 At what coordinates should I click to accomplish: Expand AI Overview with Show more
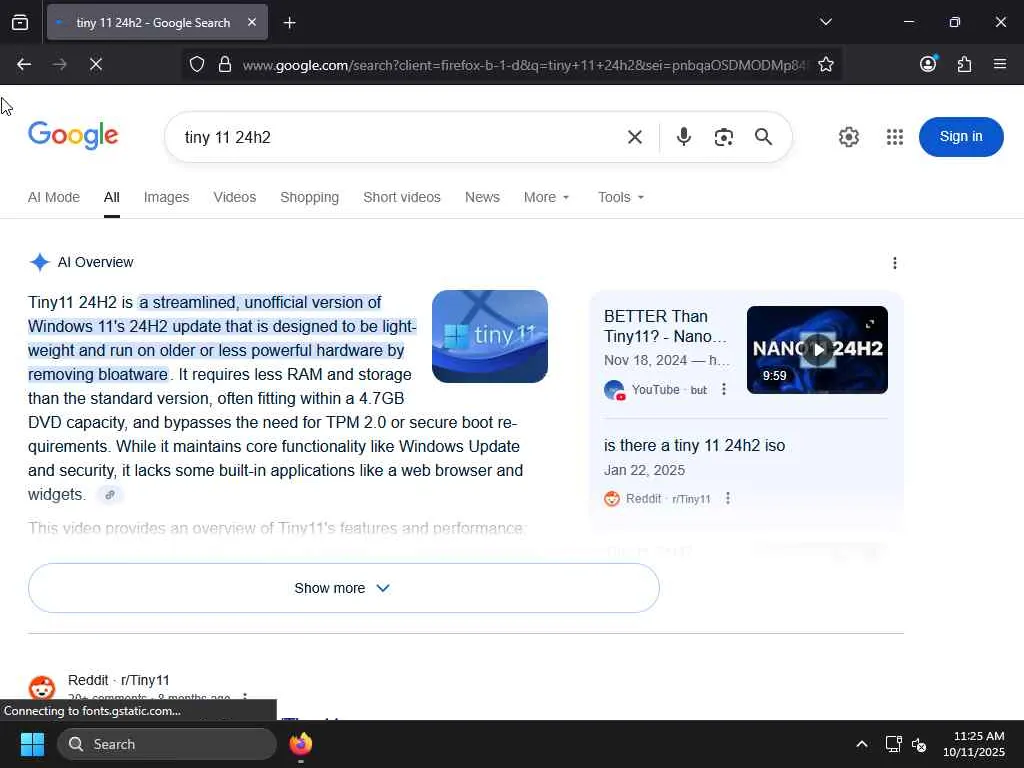point(344,588)
